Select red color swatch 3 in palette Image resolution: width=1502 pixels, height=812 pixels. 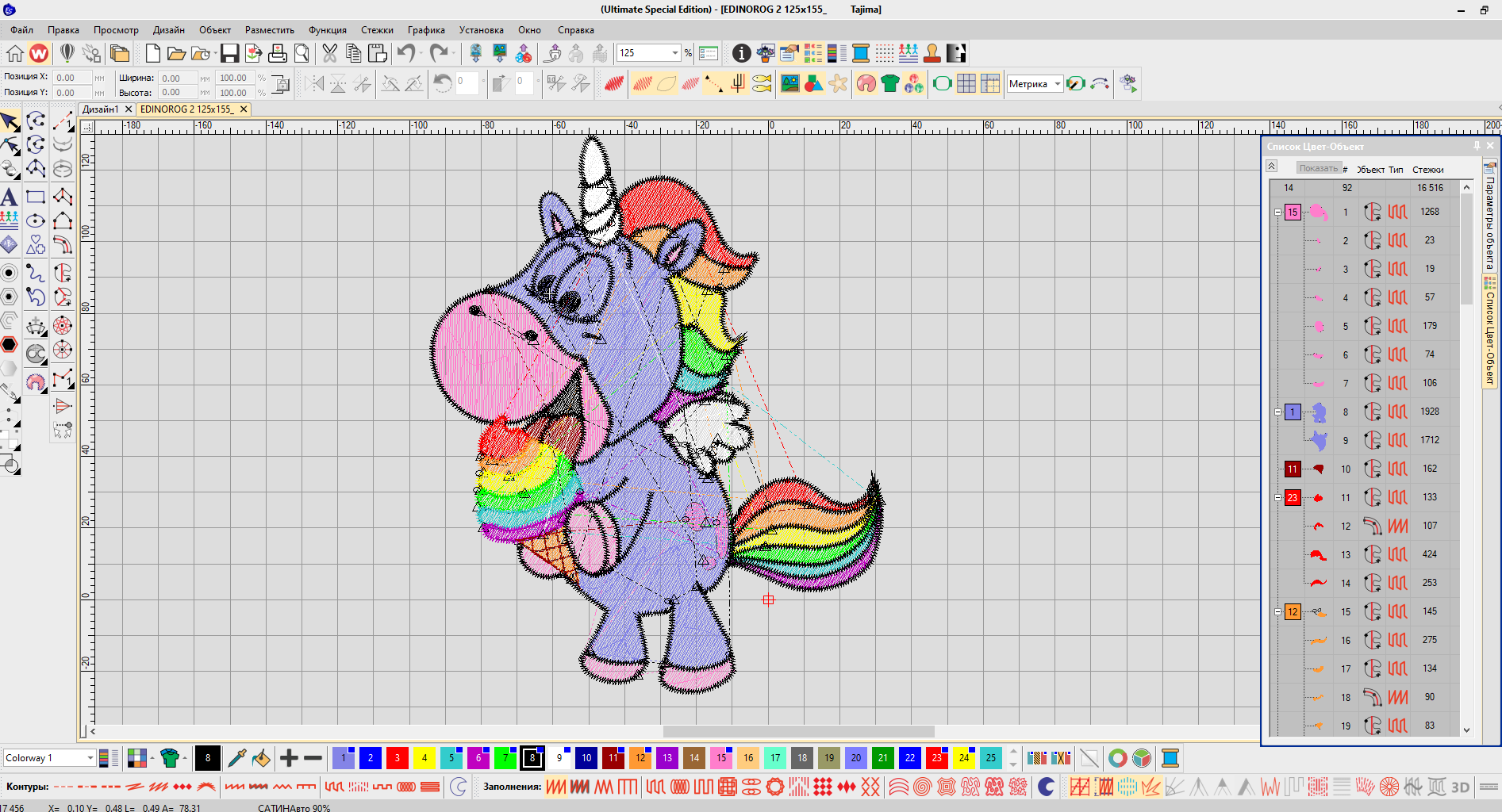pyautogui.click(x=397, y=758)
